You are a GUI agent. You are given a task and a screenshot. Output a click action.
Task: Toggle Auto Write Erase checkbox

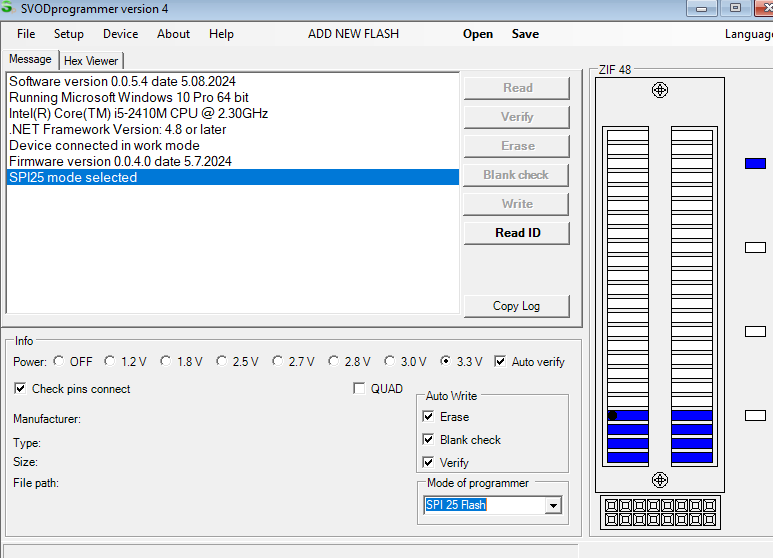pos(428,417)
